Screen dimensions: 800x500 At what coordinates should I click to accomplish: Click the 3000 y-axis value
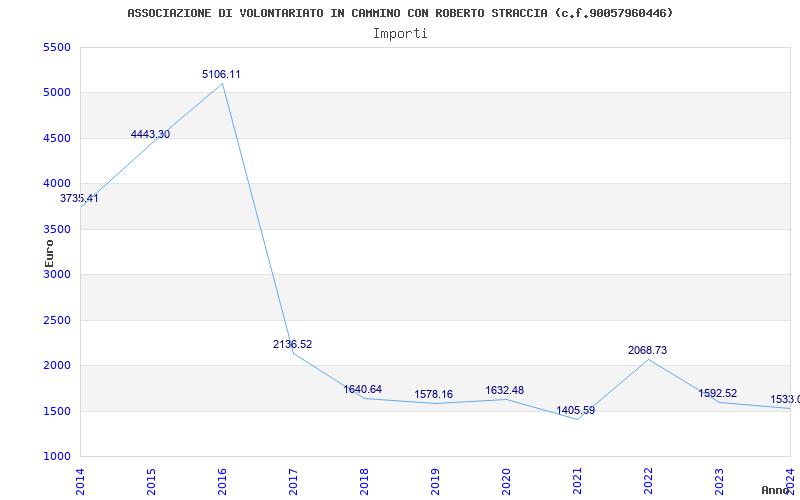click(57, 274)
